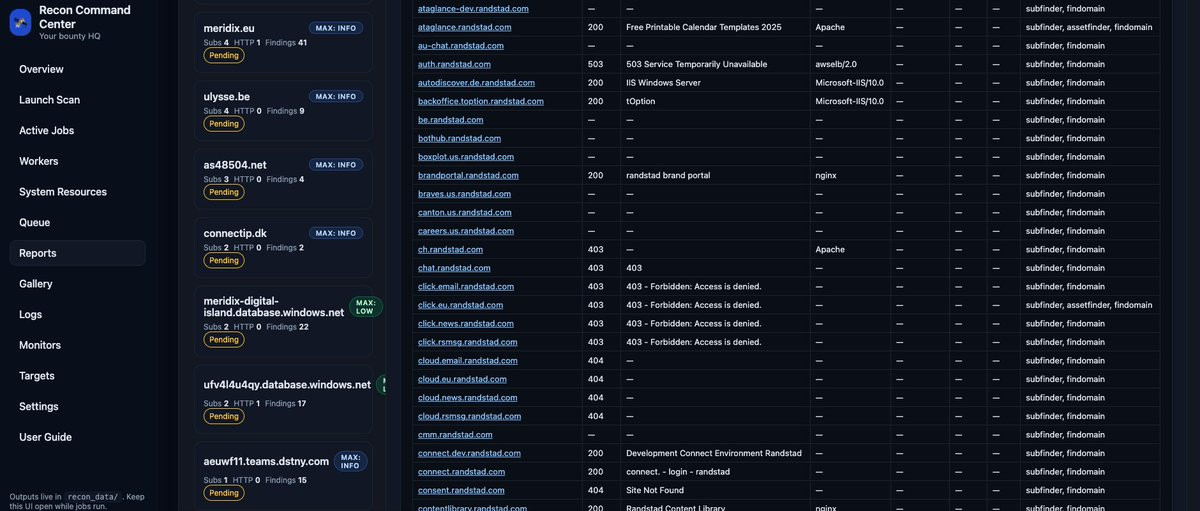Click 'randstad brand portal' title cell
The width and height of the screenshot is (1200, 511).
668,175
